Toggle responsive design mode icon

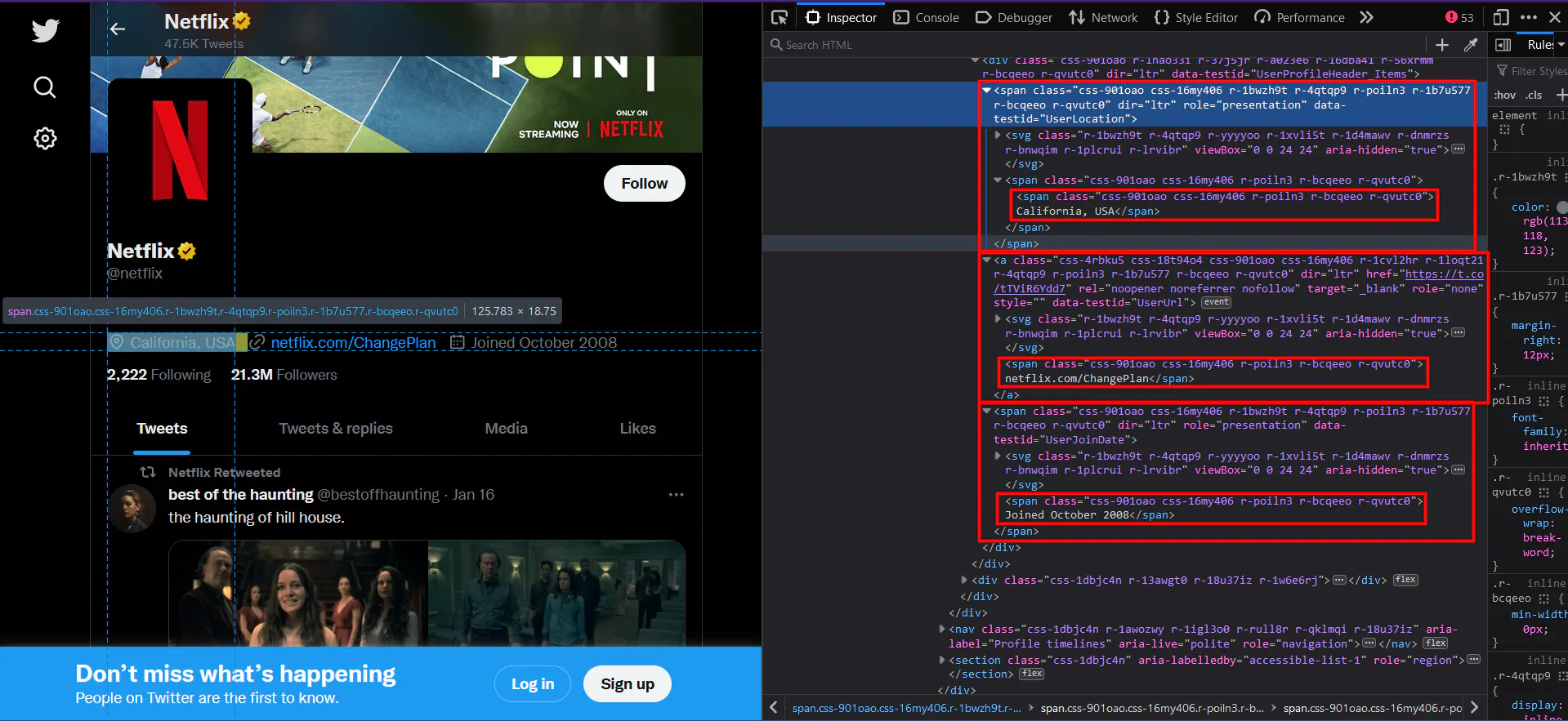pyautogui.click(x=1501, y=17)
